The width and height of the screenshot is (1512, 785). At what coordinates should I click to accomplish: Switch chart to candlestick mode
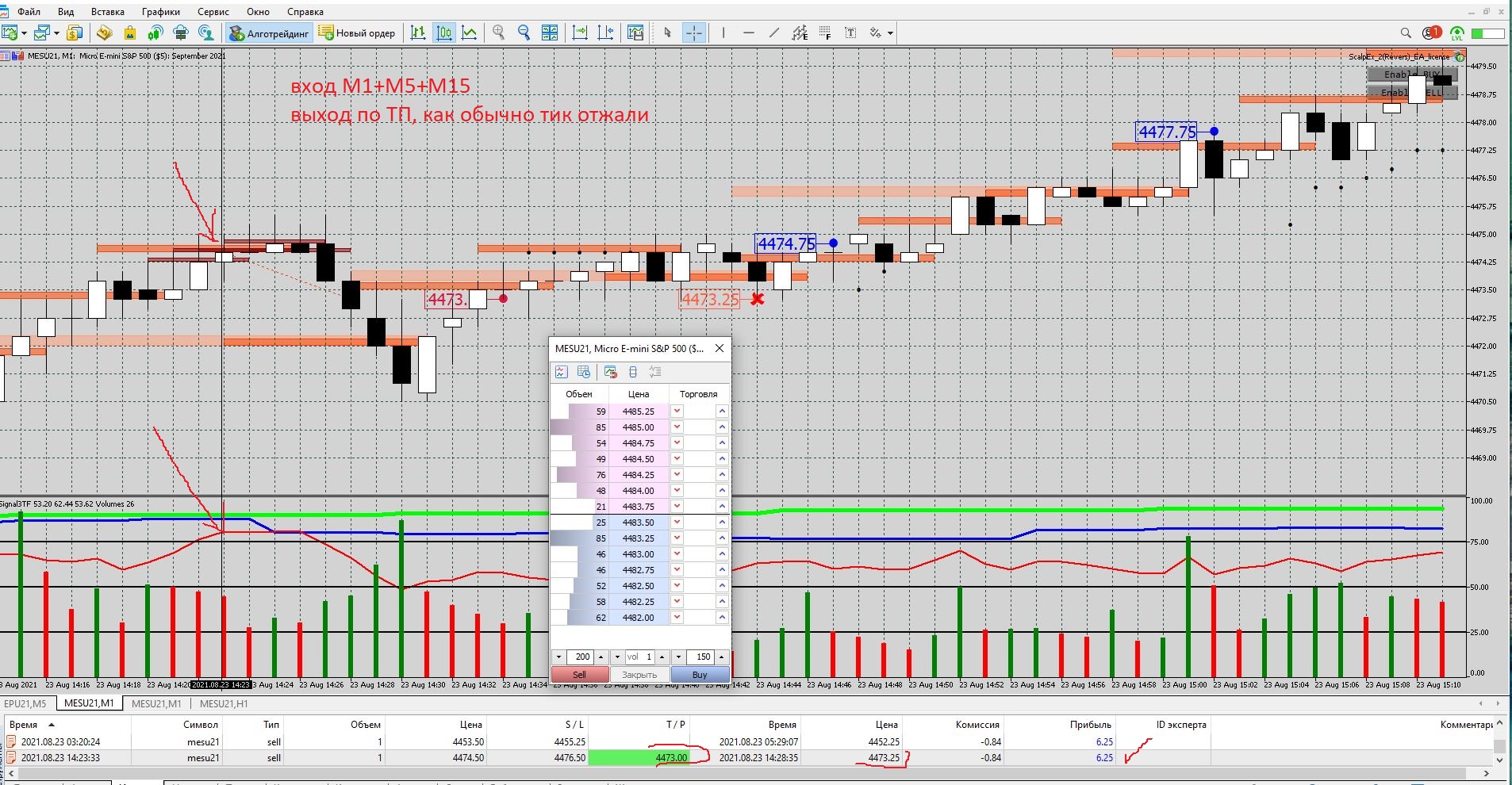(x=444, y=33)
